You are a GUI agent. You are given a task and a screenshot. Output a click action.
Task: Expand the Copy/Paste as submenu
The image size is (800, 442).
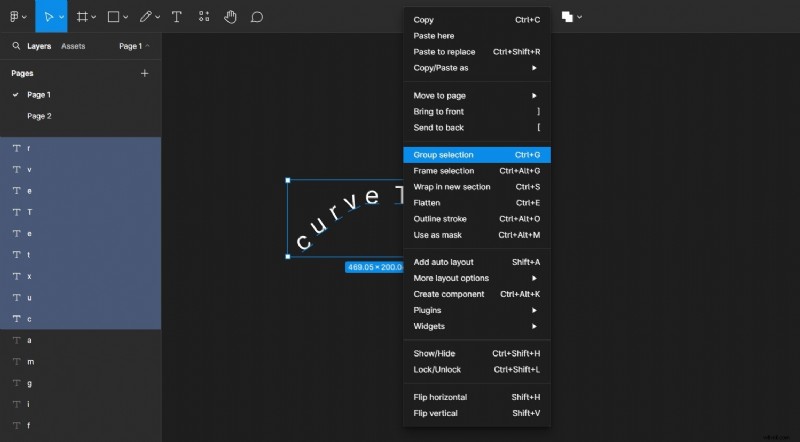476,67
